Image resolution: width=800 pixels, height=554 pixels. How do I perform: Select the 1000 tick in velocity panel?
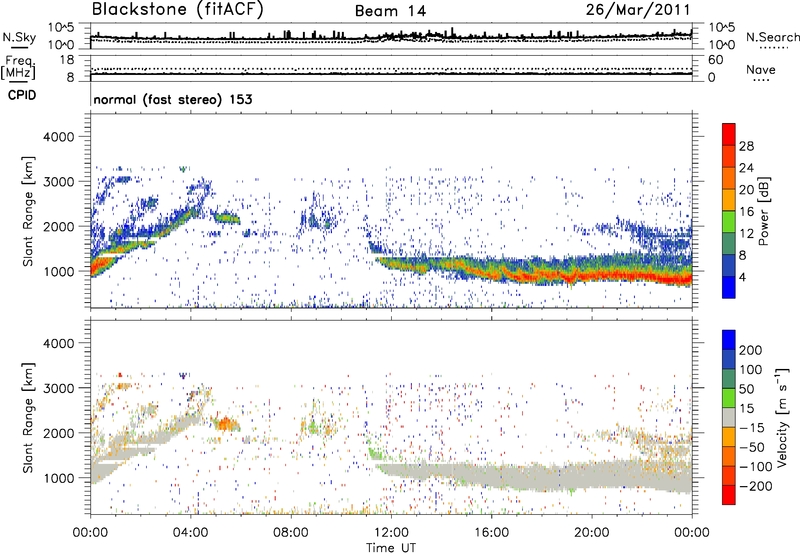click(59, 478)
